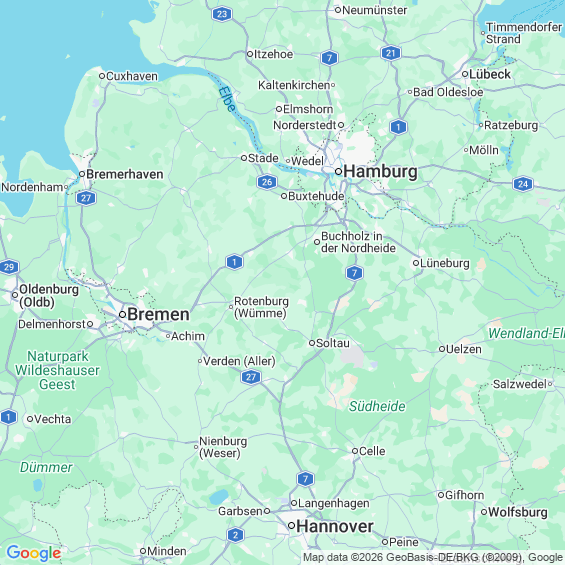Click the Wolfsburg city label

click(x=518, y=512)
